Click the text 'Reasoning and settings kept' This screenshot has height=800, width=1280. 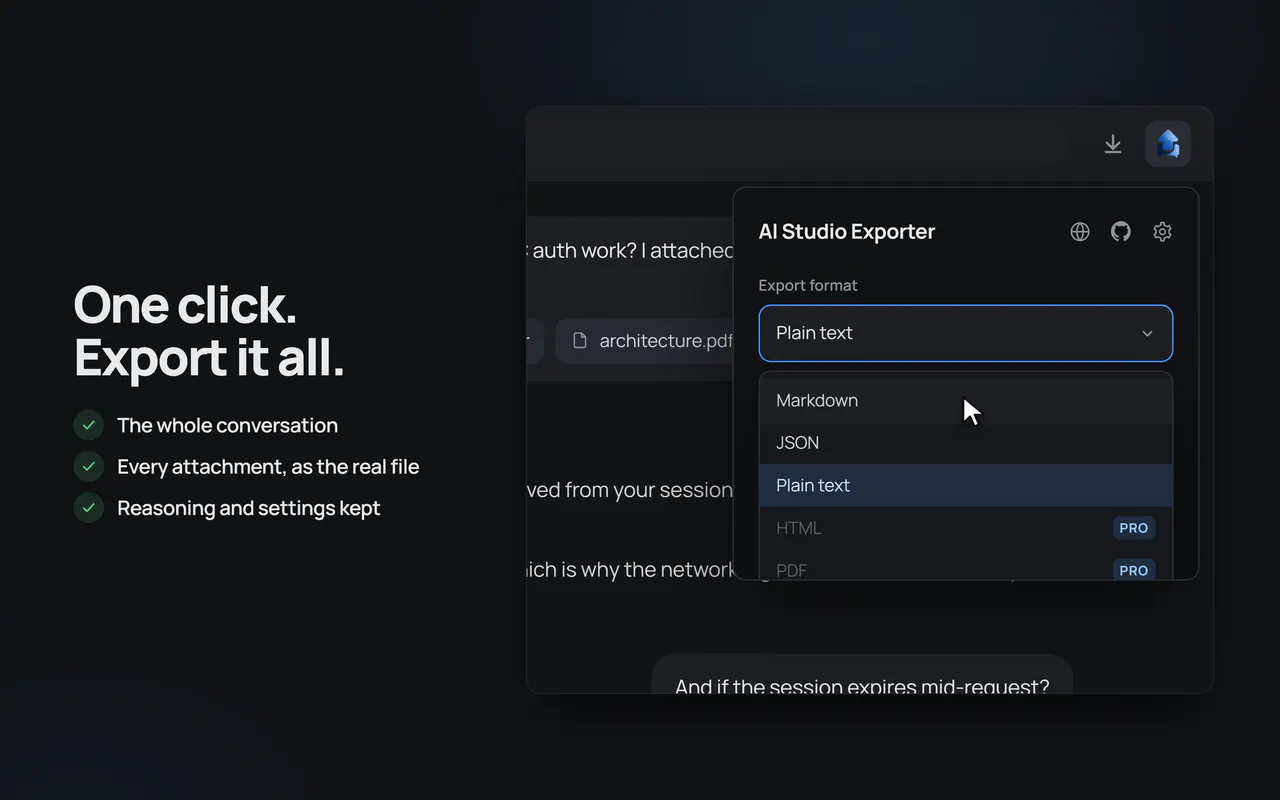click(249, 508)
